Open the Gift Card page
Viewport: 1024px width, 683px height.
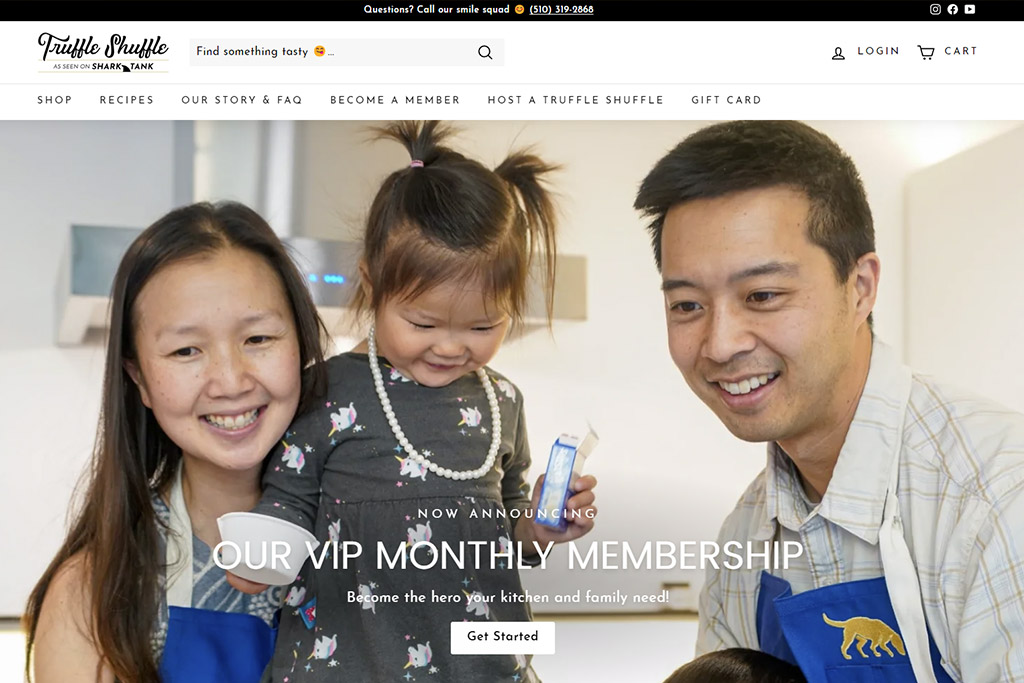click(726, 100)
